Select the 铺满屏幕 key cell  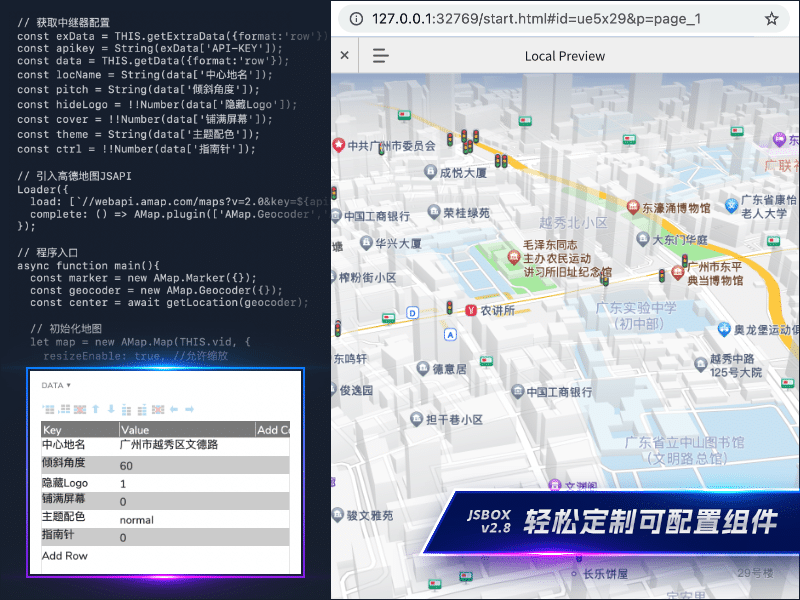[80, 500]
